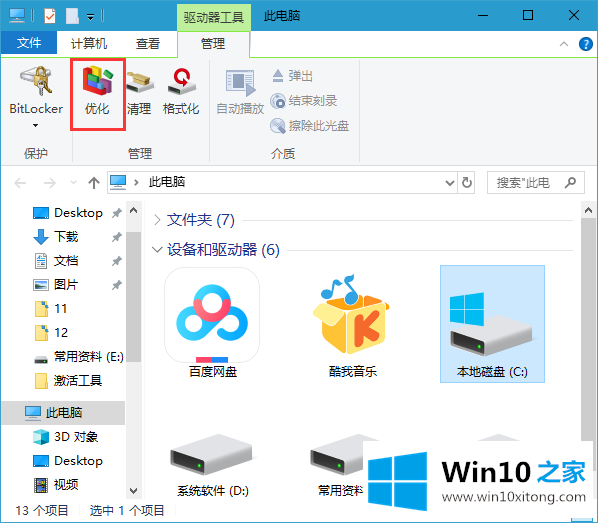Select the 酷我音乐 item
The height and width of the screenshot is (523, 598).
[352, 325]
